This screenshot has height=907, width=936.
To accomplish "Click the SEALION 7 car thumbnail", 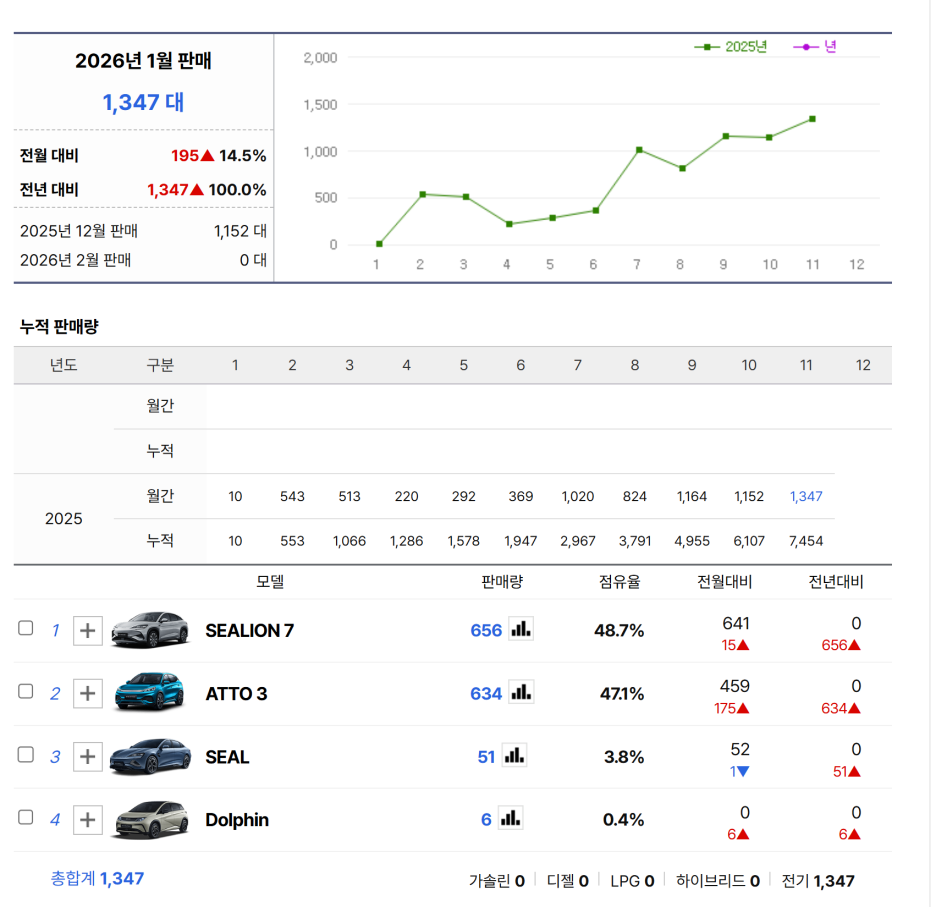I will (x=150, y=629).
